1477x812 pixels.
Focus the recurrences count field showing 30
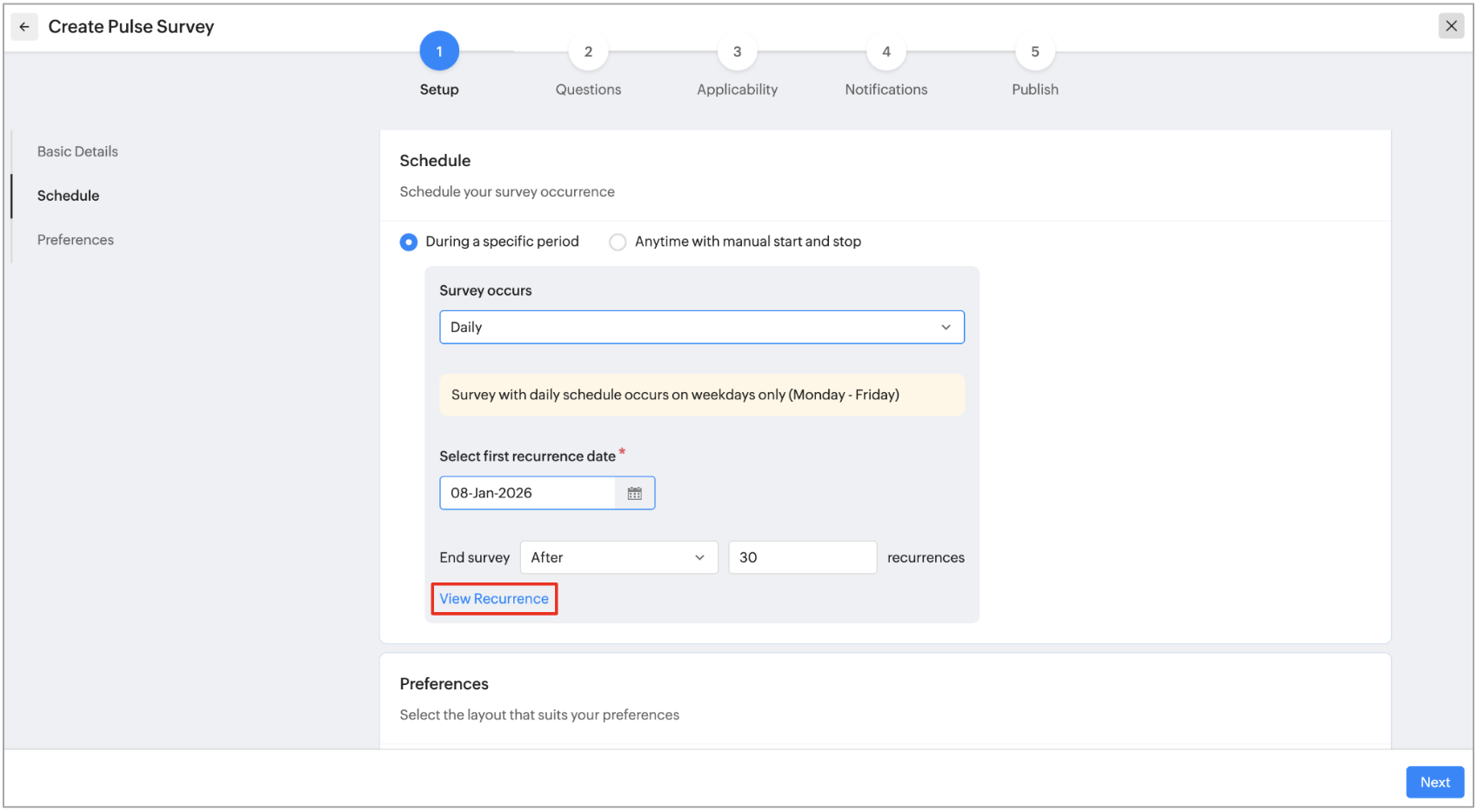click(x=801, y=558)
